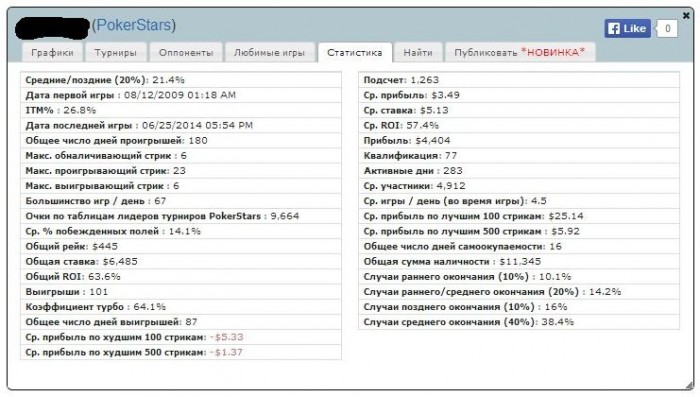Click the Макс. обналичивающий стрик row
Image resolution: width=700 pixels, height=397 pixels.
pyautogui.click(x=181, y=156)
